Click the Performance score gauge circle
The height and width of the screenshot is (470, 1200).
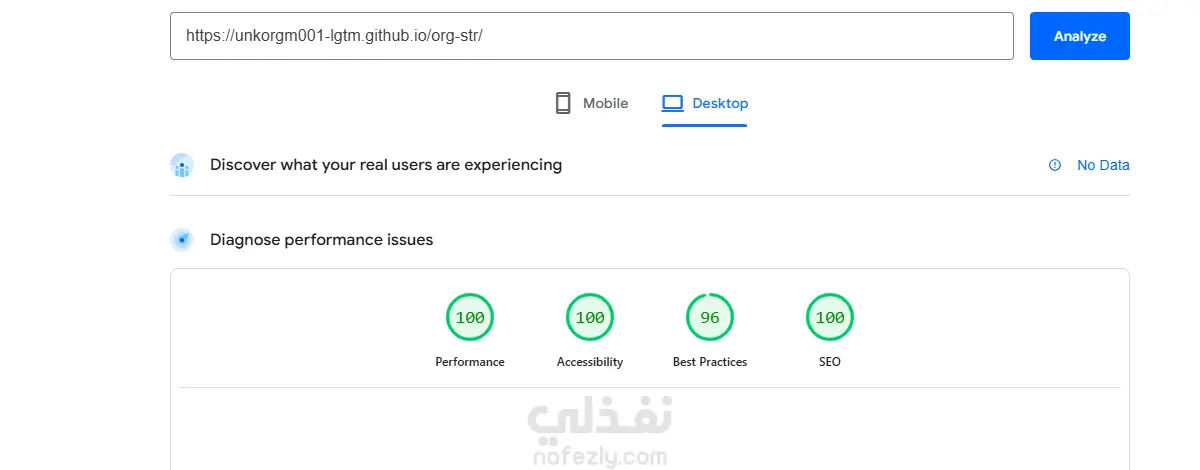pos(470,318)
